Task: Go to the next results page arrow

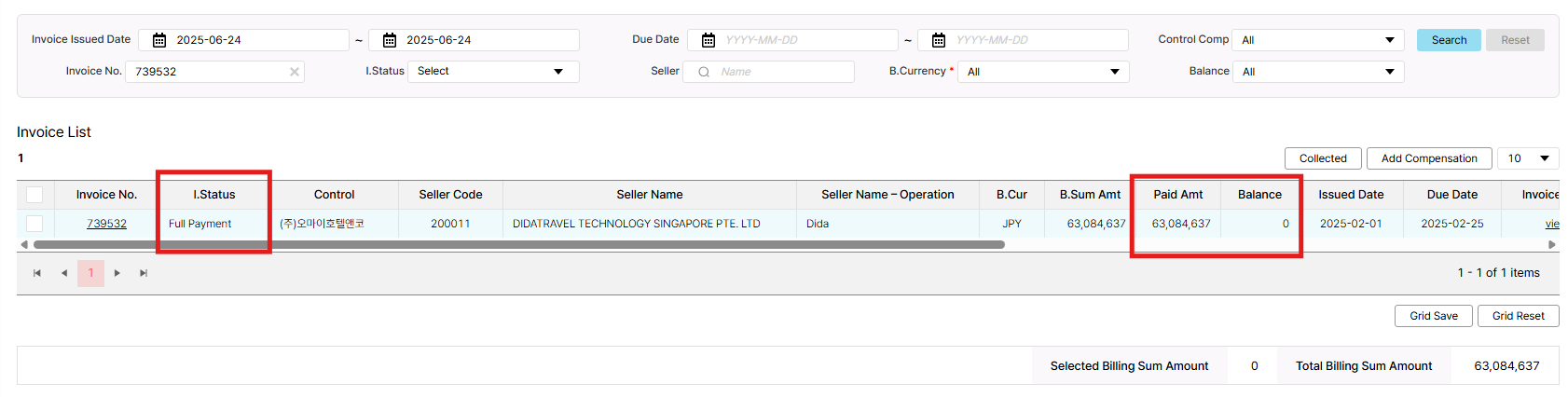Action: [117, 273]
